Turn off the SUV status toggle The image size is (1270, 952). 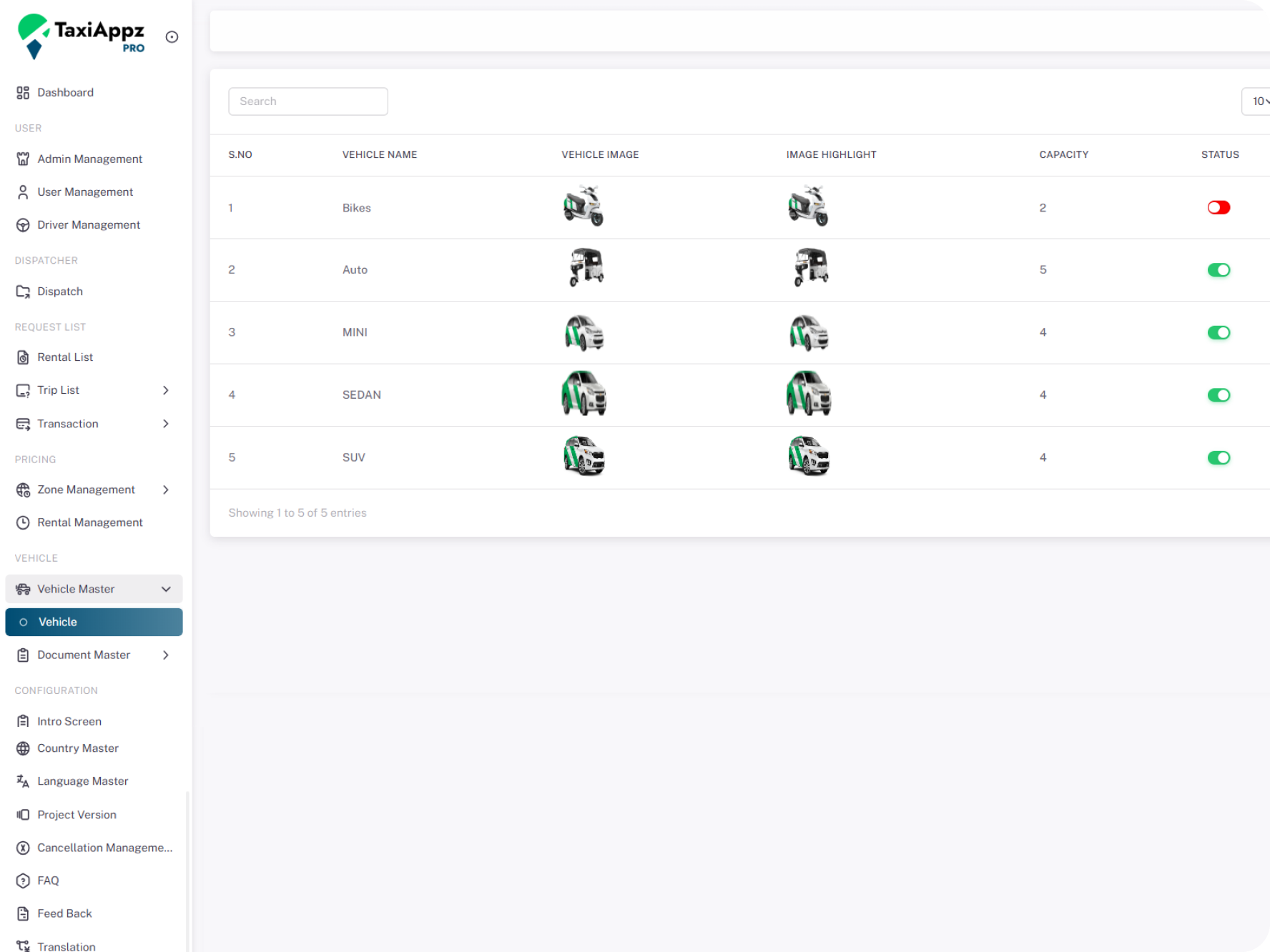click(1219, 458)
